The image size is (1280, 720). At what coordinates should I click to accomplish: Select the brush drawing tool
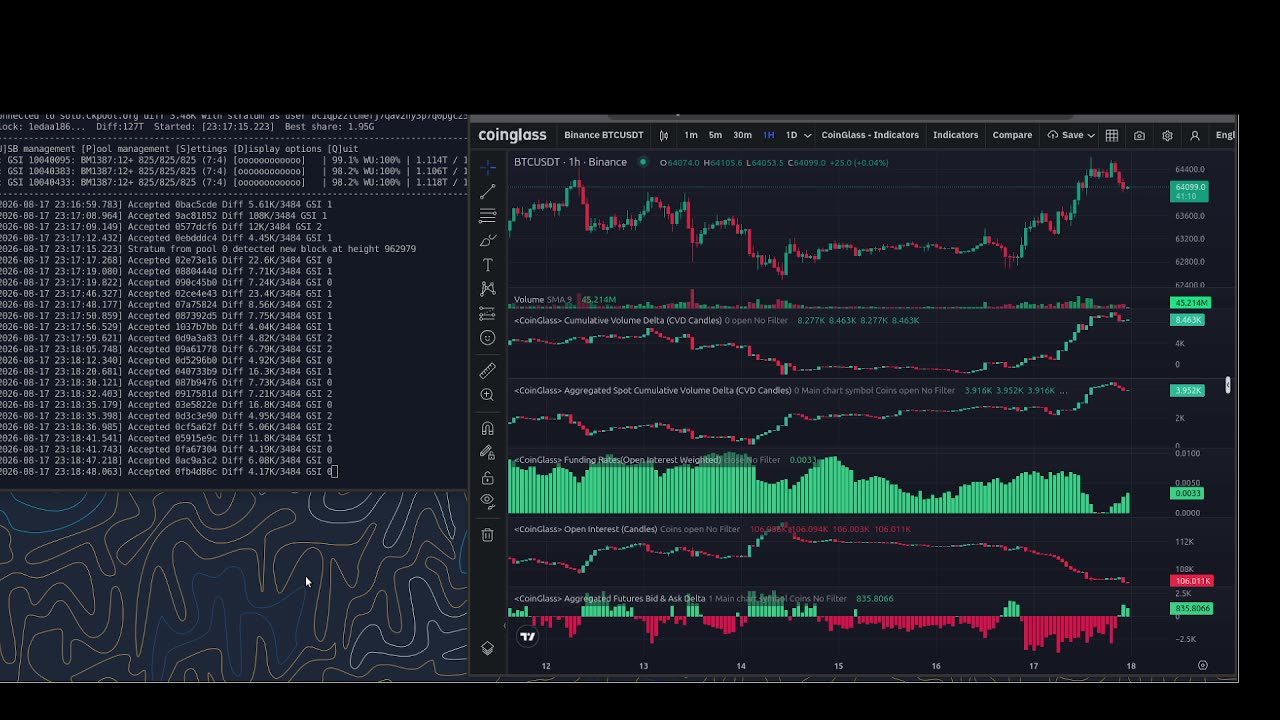[488, 241]
